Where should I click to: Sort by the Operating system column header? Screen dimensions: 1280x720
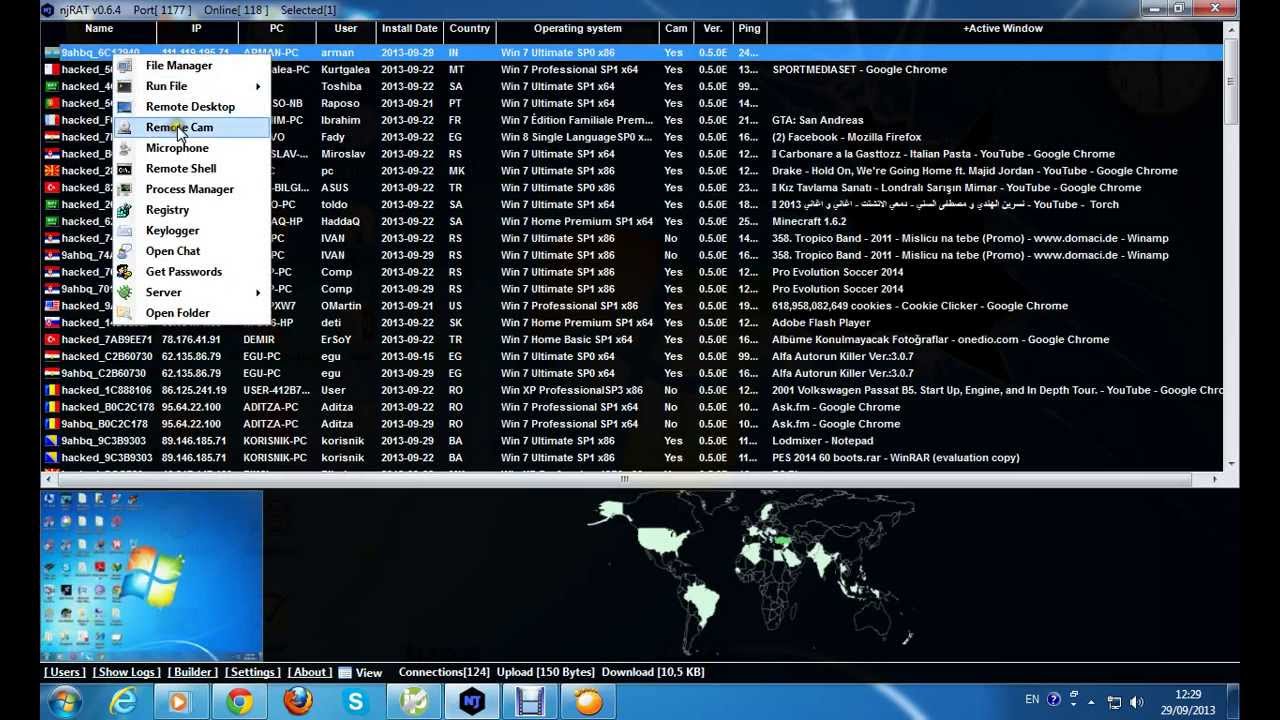tap(578, 29)
